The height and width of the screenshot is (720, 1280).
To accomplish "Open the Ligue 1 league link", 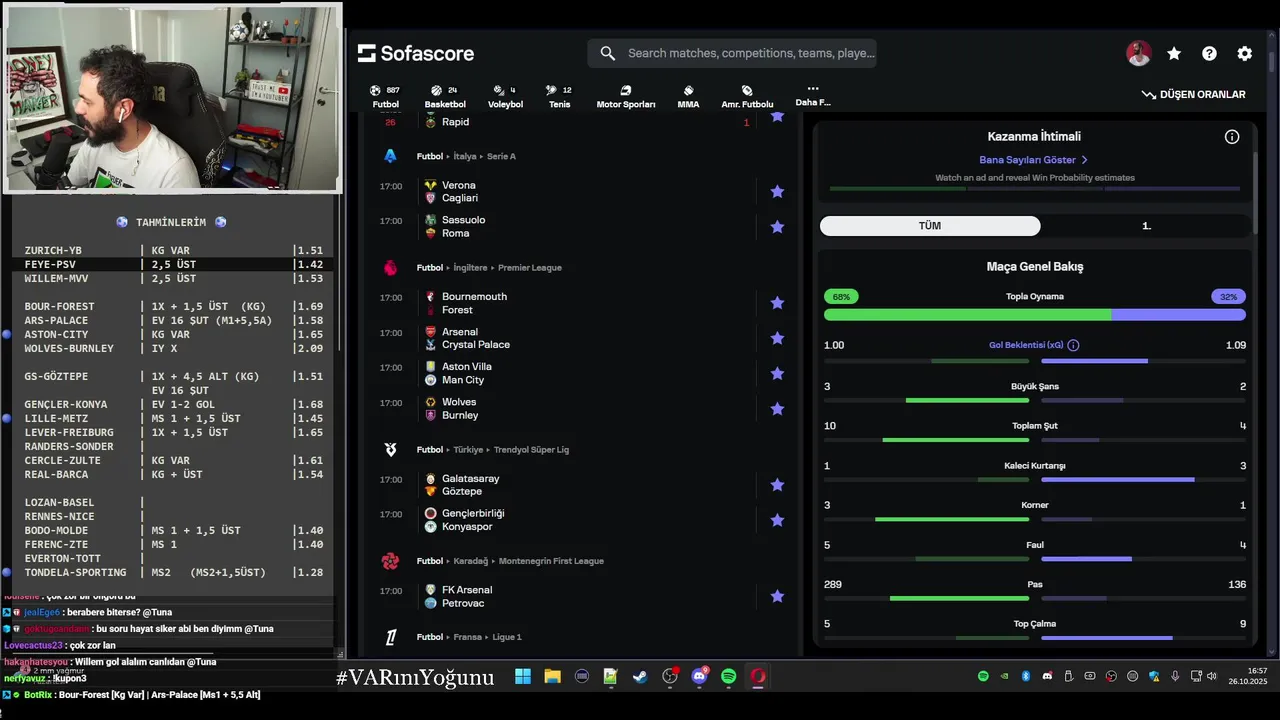I will coord(506,637).
